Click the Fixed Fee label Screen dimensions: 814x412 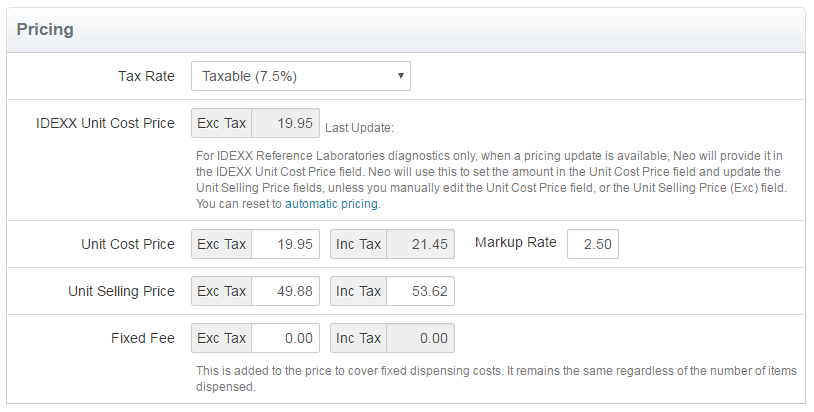[x=142, y=338]
